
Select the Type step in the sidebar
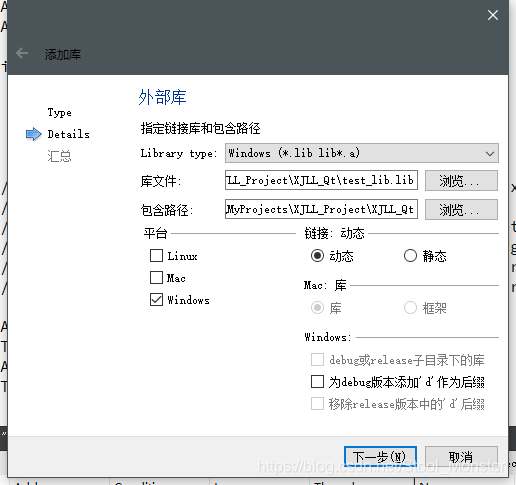click(59, 113)
